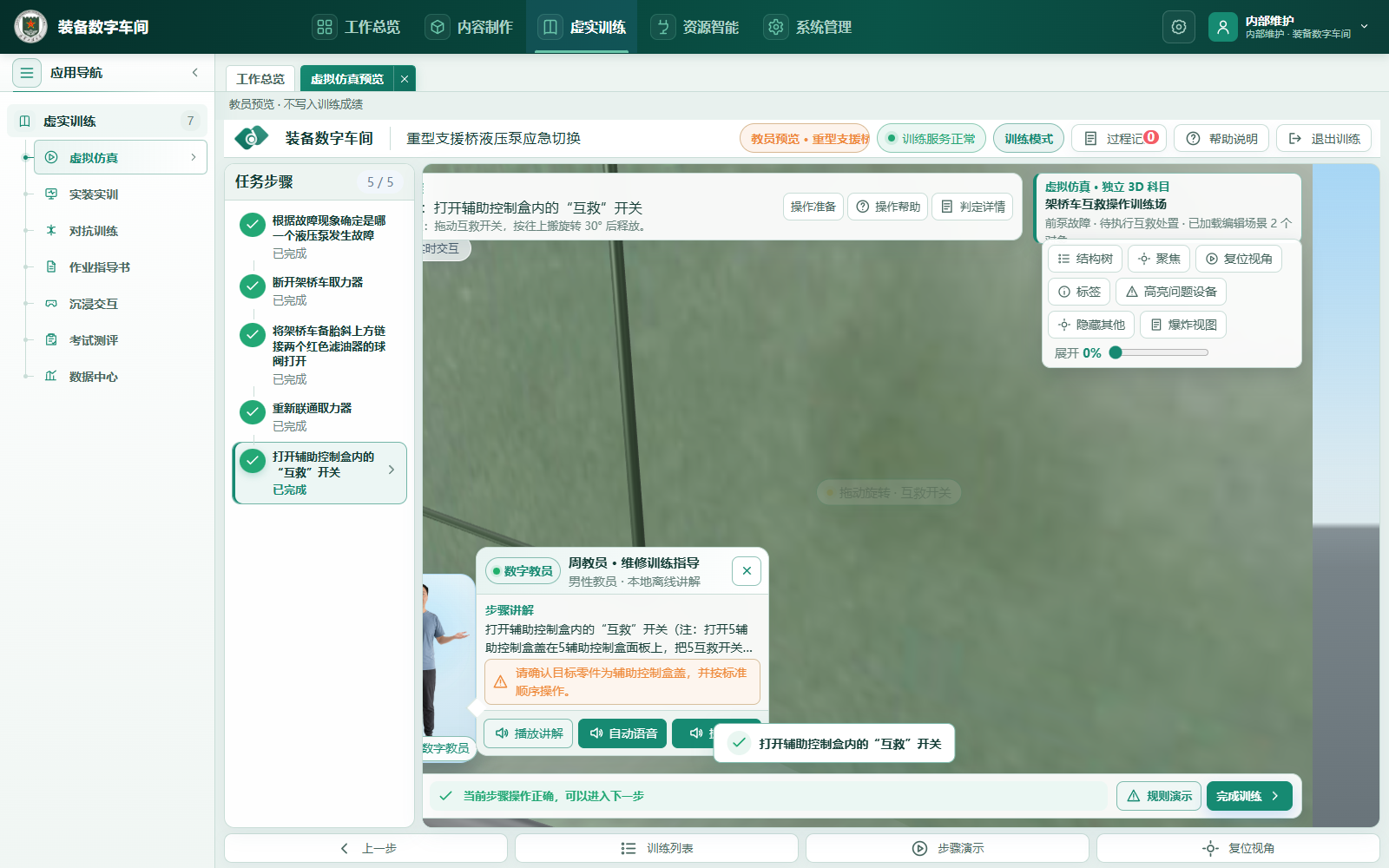This screenshot has width=1389, height=868.
Task: Toggle 隐藏其他 hide others option
Action: pyautogui.click(x=1091, y=325)
